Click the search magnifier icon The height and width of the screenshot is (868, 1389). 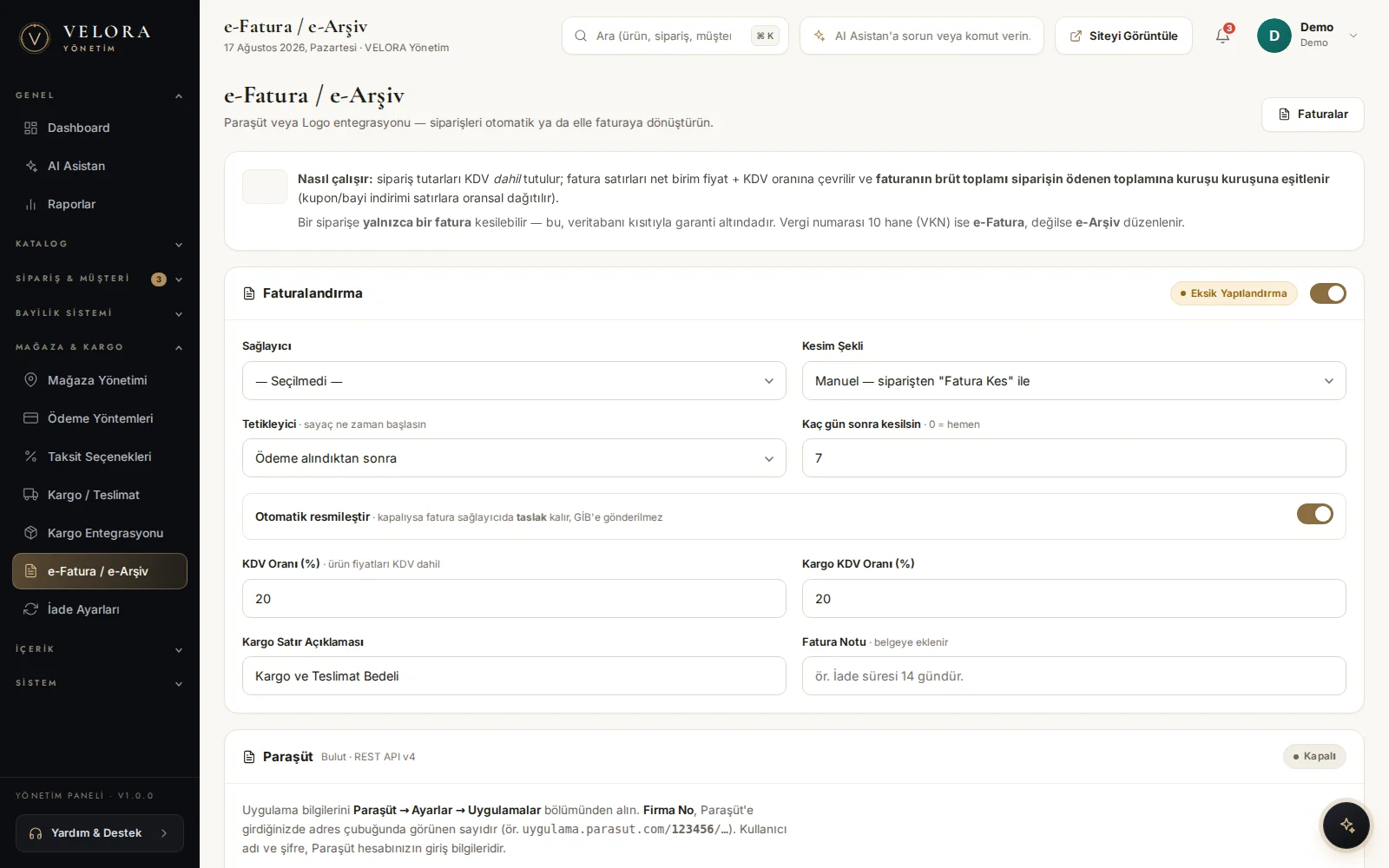click(x=581, y=36)
